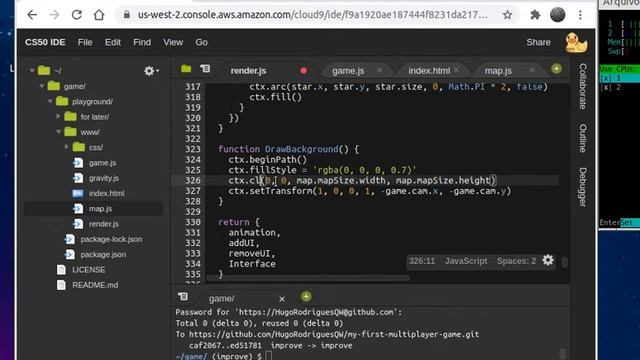Viewport: 640px width, 360px height.
Task: Add a new terminal tab with plus icon
Action: (x=306, y=297)
